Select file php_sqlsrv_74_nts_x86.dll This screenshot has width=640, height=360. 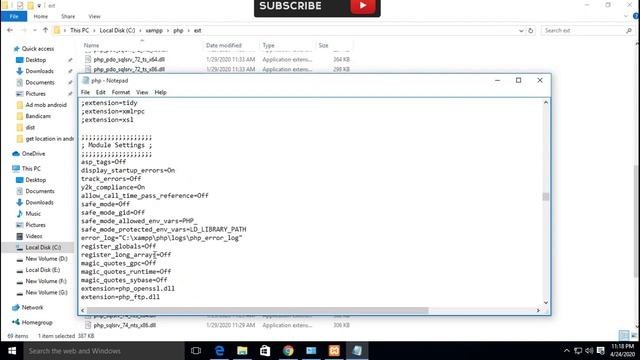124,325
